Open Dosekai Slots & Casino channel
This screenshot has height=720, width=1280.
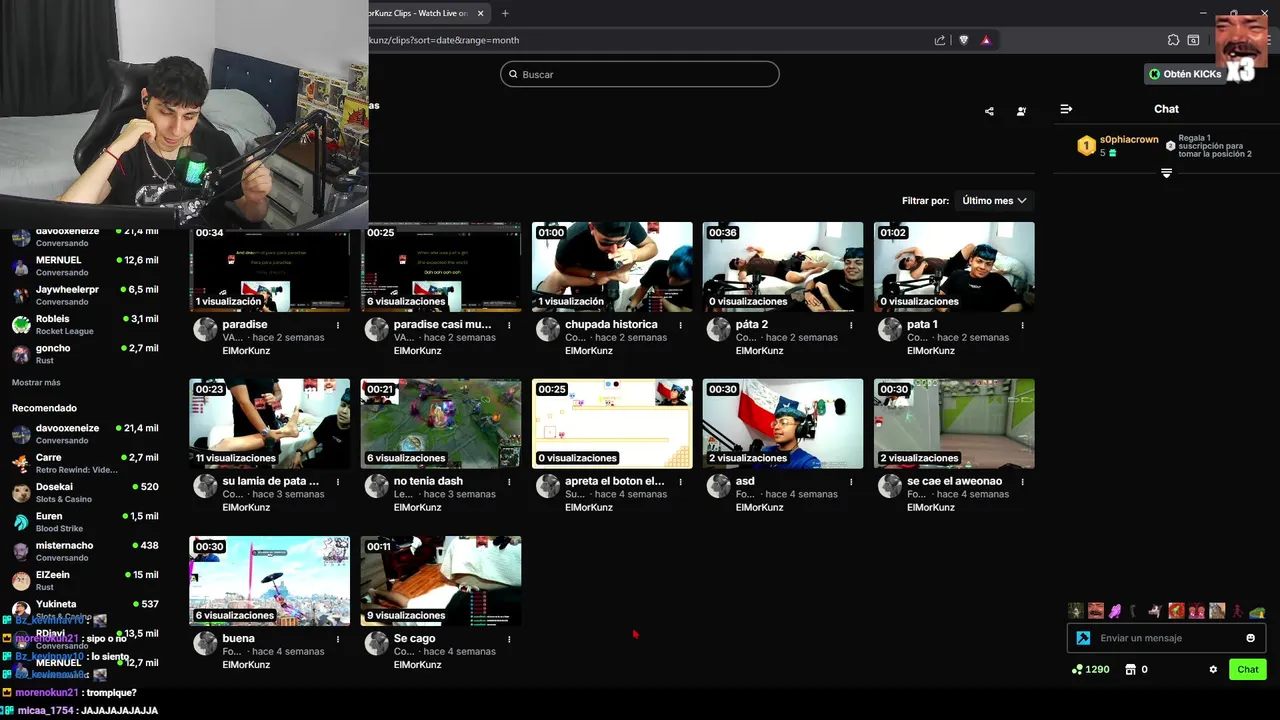pyautogui.click(x=85, y=492)
